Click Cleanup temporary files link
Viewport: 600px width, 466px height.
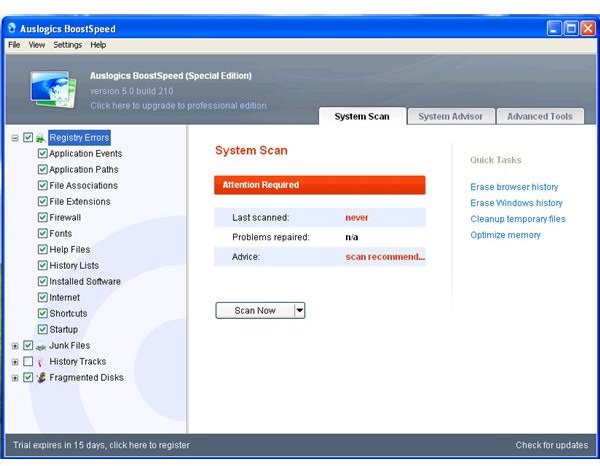[x=518, y=219]
